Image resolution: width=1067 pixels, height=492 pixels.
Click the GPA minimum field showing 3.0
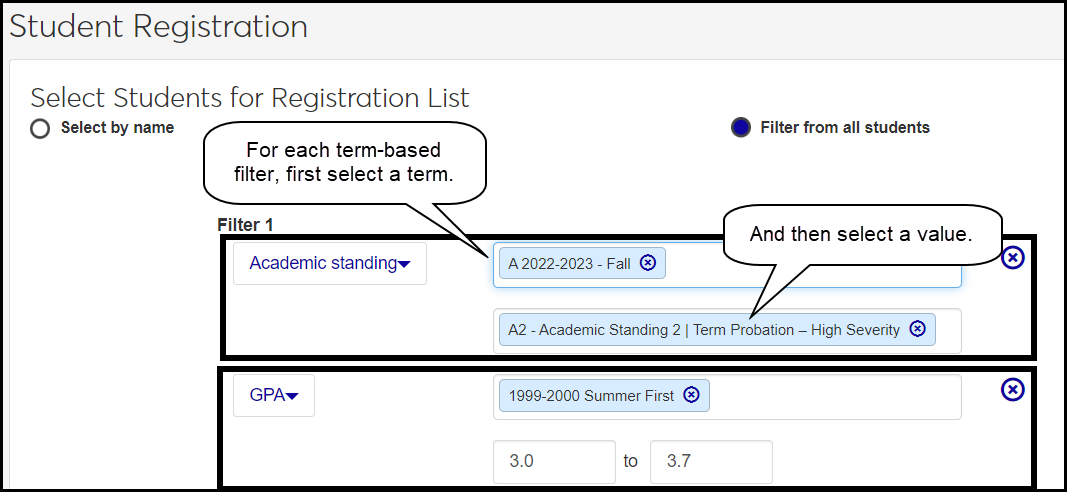coord(554,461)
